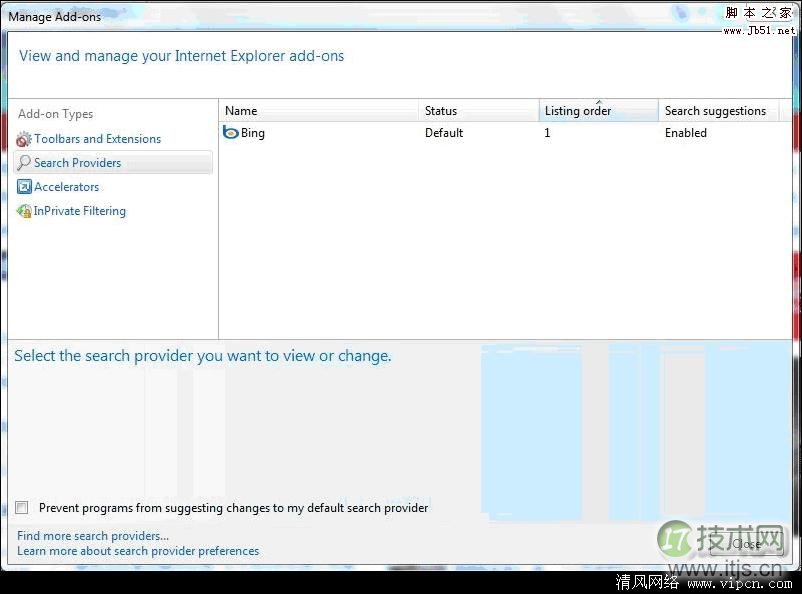The width and height of the screenshot is (802, 594).
Task: Click the Default status of Bing
Action: (x=443, y=132)
